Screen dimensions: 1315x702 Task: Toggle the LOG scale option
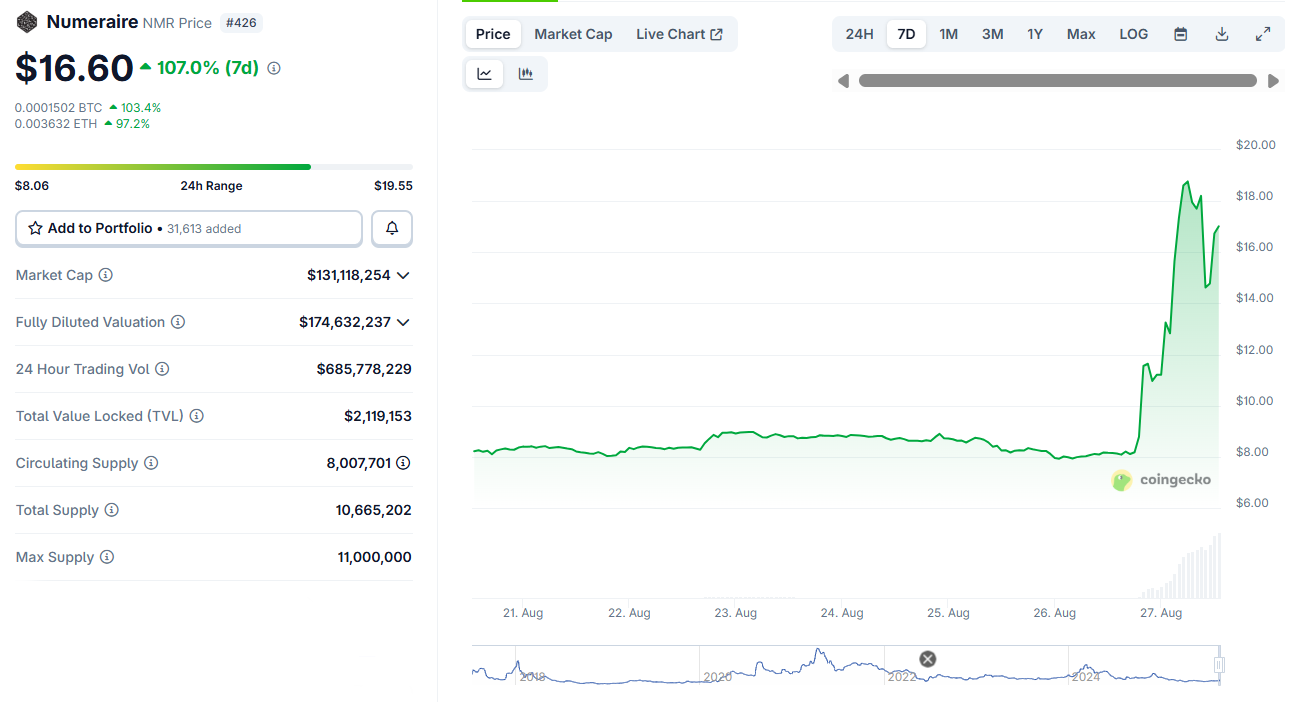(x=1134, y=34)
